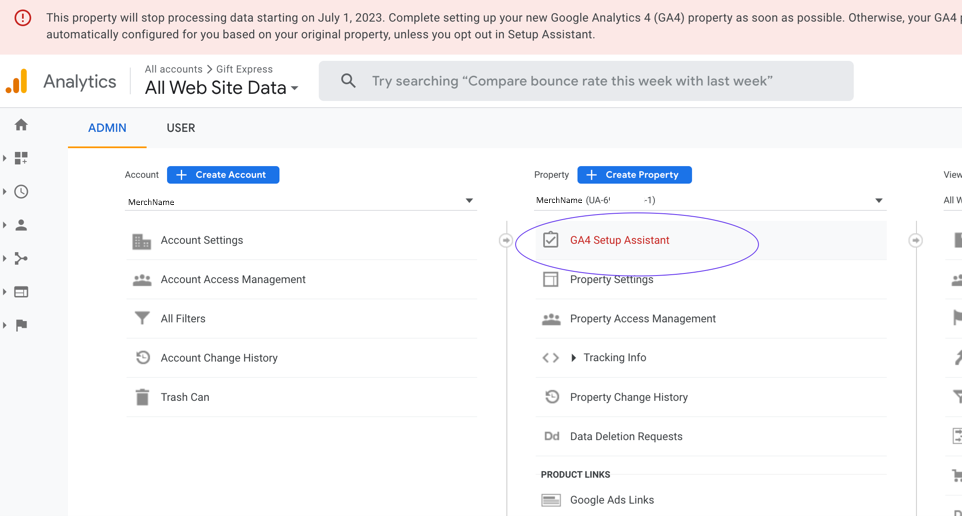Click the Google Analytics logo
962x516 pixels.
[x=17, y=81]
